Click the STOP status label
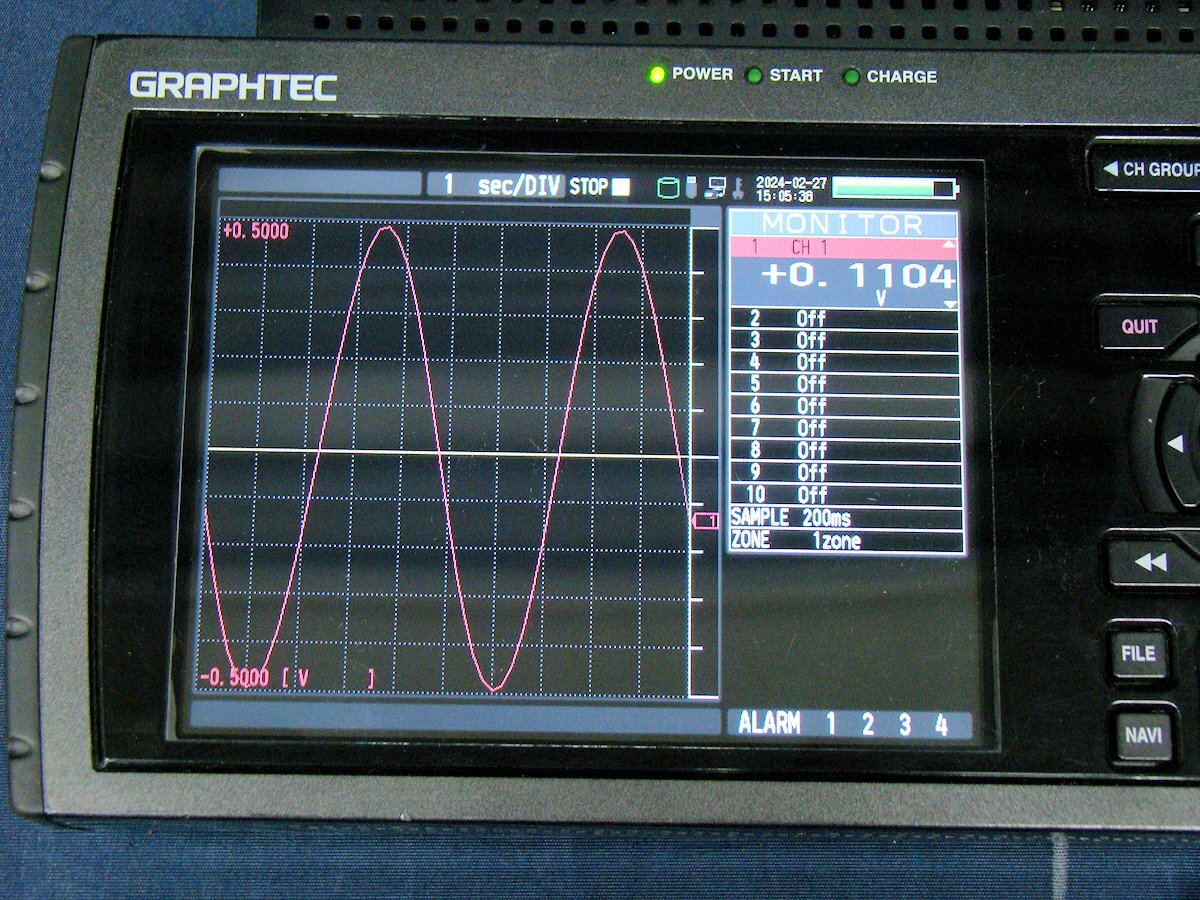This screenshot has height=900, width=1200. click(x=589, y=187)
